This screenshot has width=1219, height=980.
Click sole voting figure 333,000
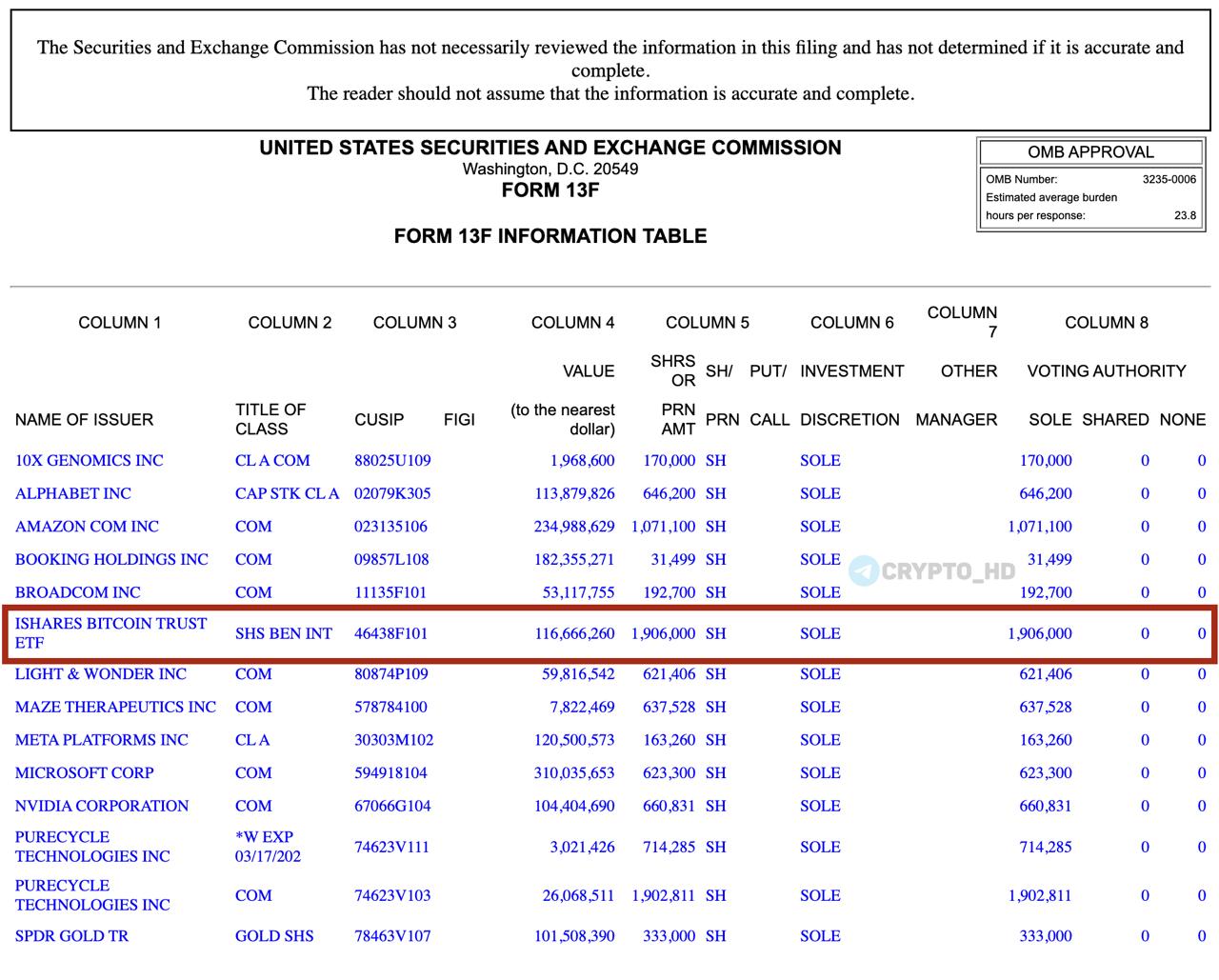point(1046,935)
